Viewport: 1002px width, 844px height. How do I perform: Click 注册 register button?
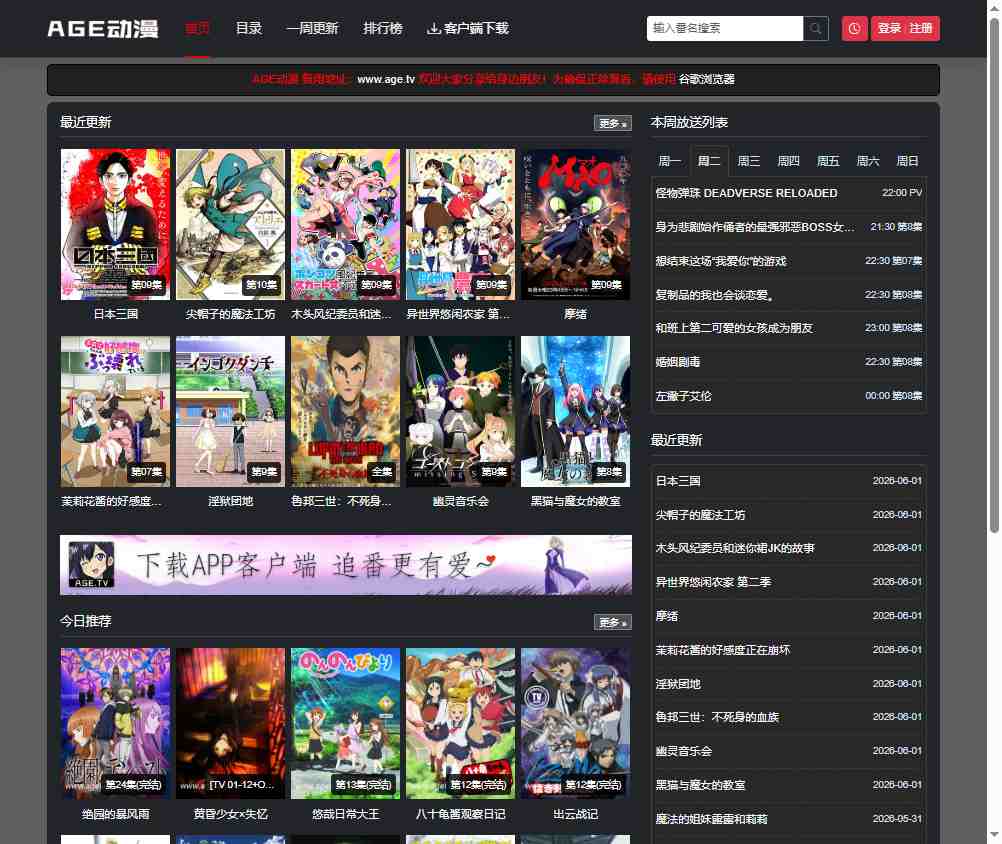921,28
